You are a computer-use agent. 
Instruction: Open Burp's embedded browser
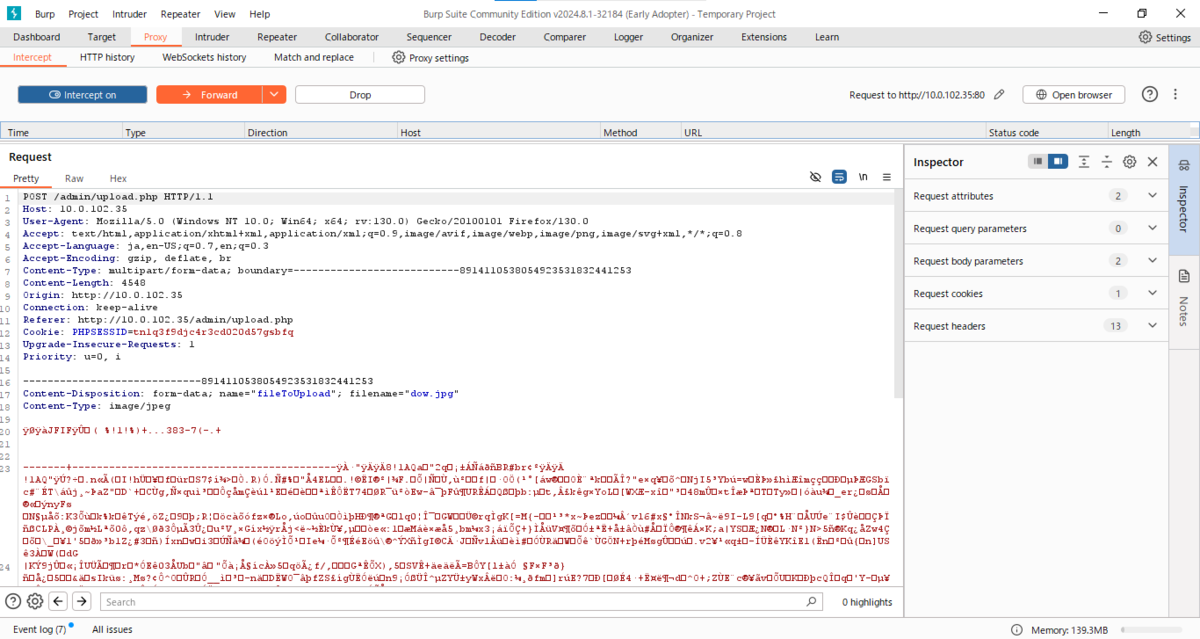click(1073, 95)
